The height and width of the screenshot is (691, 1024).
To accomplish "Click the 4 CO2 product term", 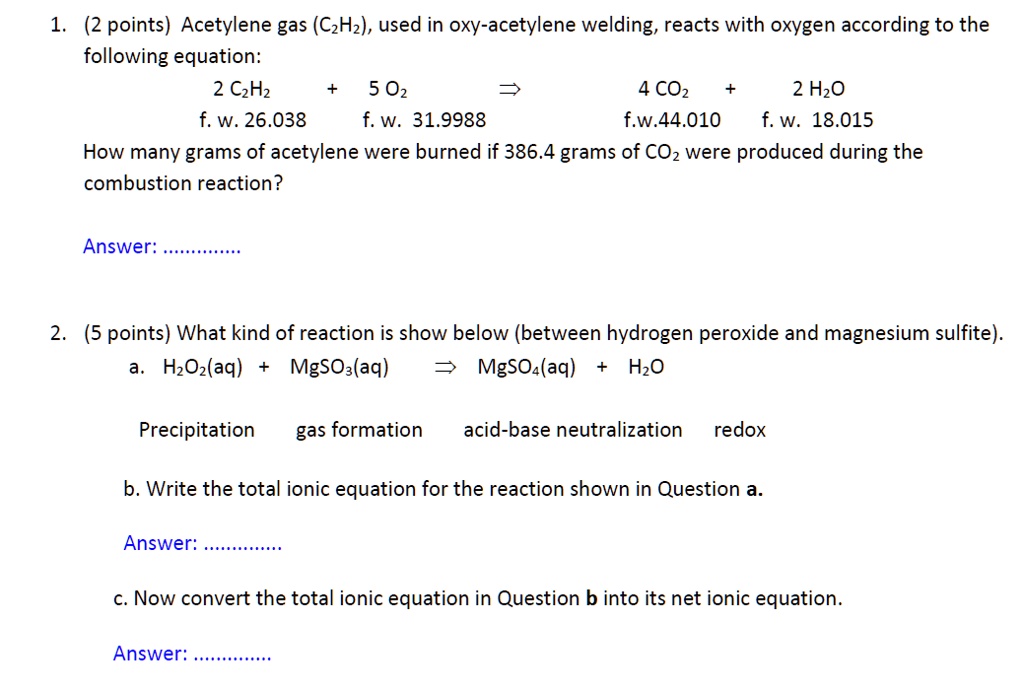I will pyautogui.click(x=662, y=88).
